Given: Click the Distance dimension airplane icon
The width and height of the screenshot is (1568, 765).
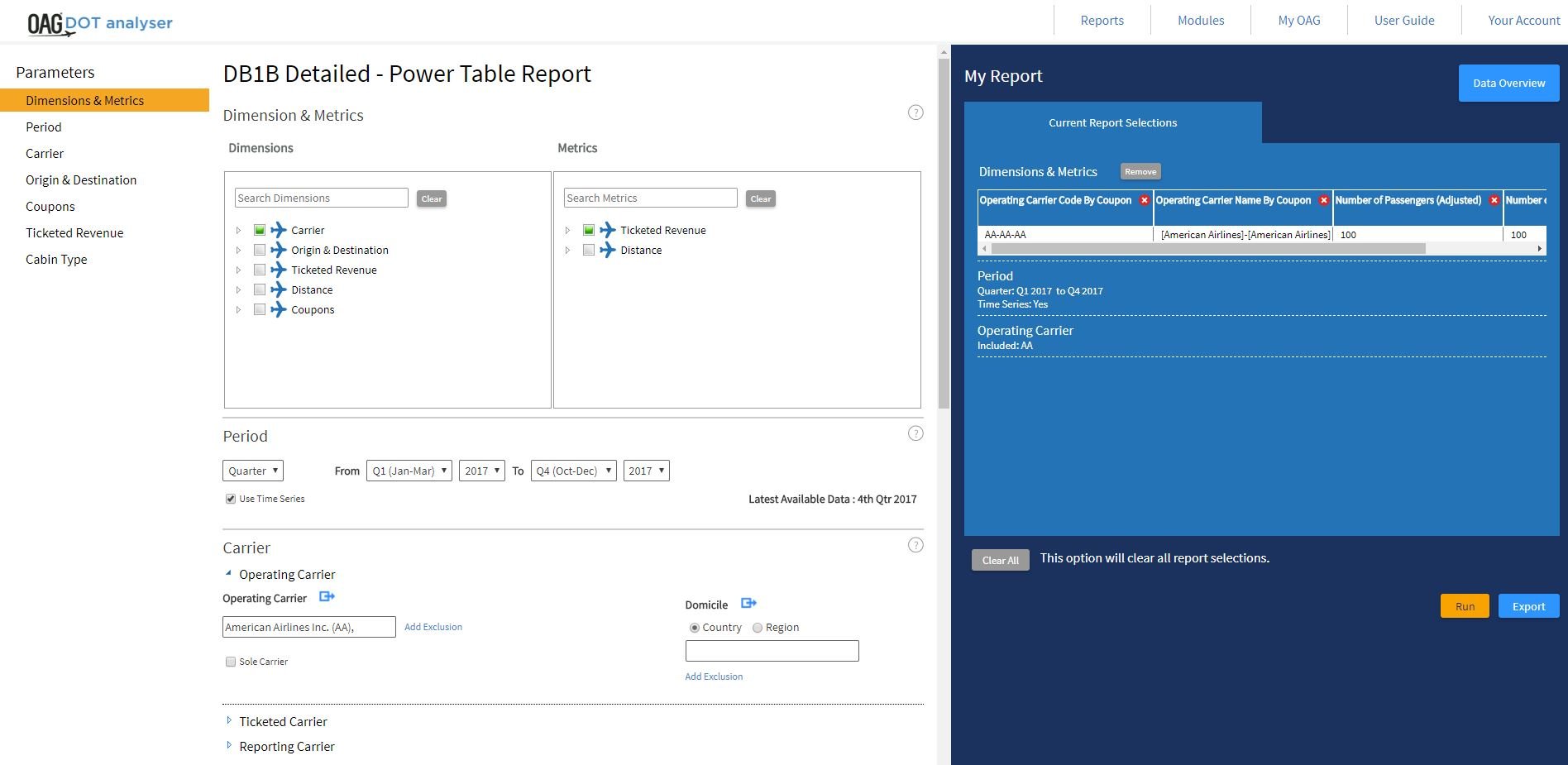Looking at the screenshot, I should coord(279,289).
